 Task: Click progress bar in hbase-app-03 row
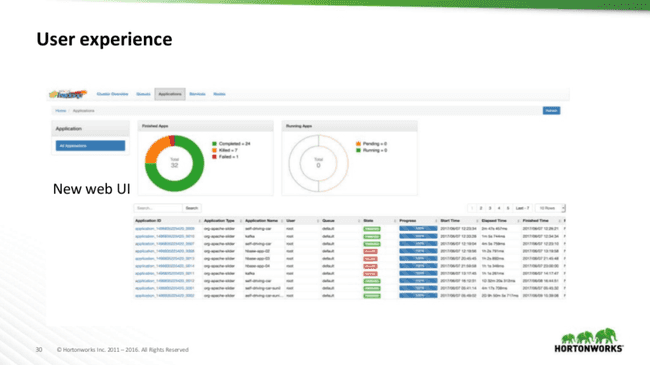(x=418, y=258)
